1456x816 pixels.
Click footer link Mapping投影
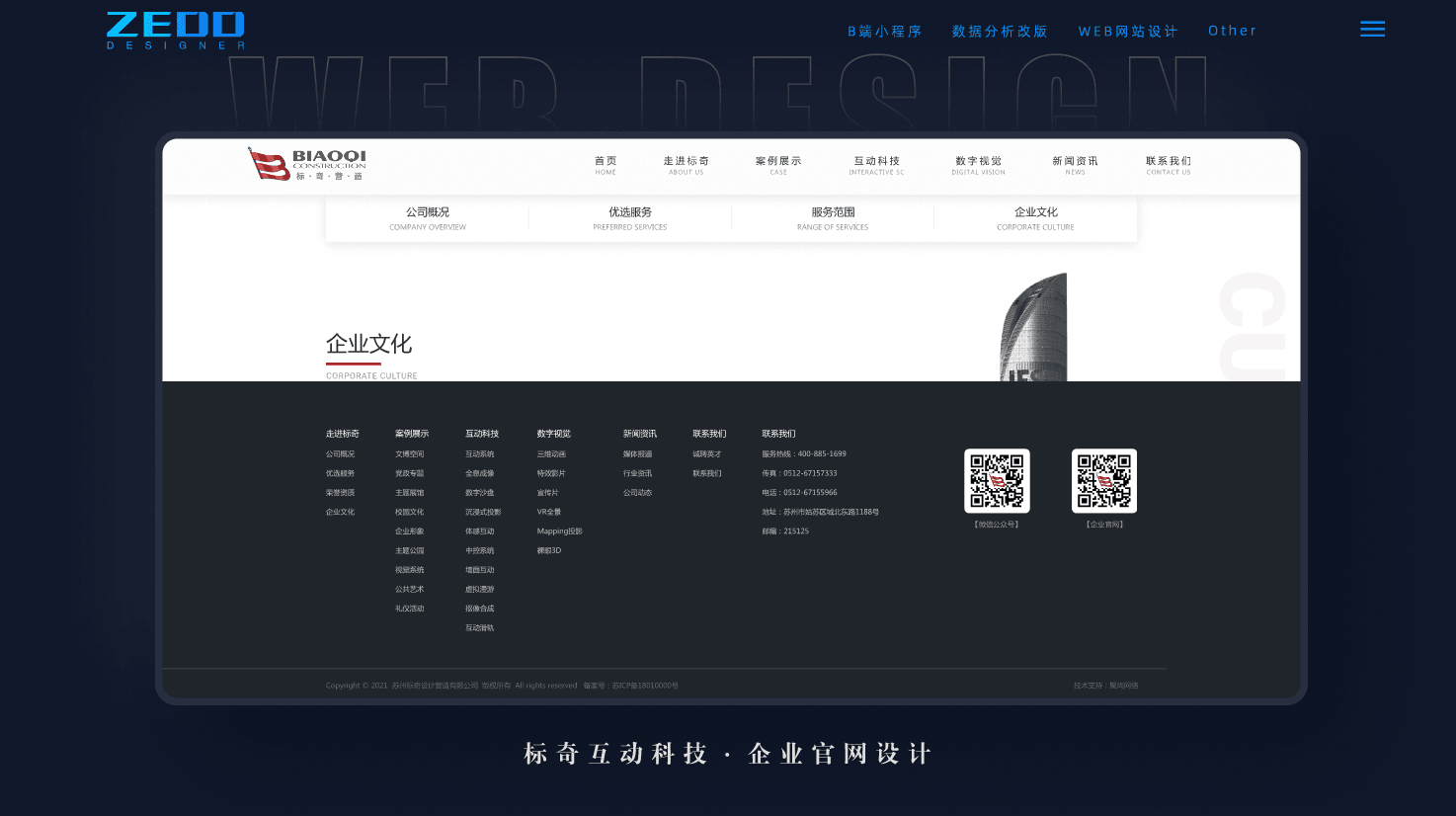click(559, 531)
